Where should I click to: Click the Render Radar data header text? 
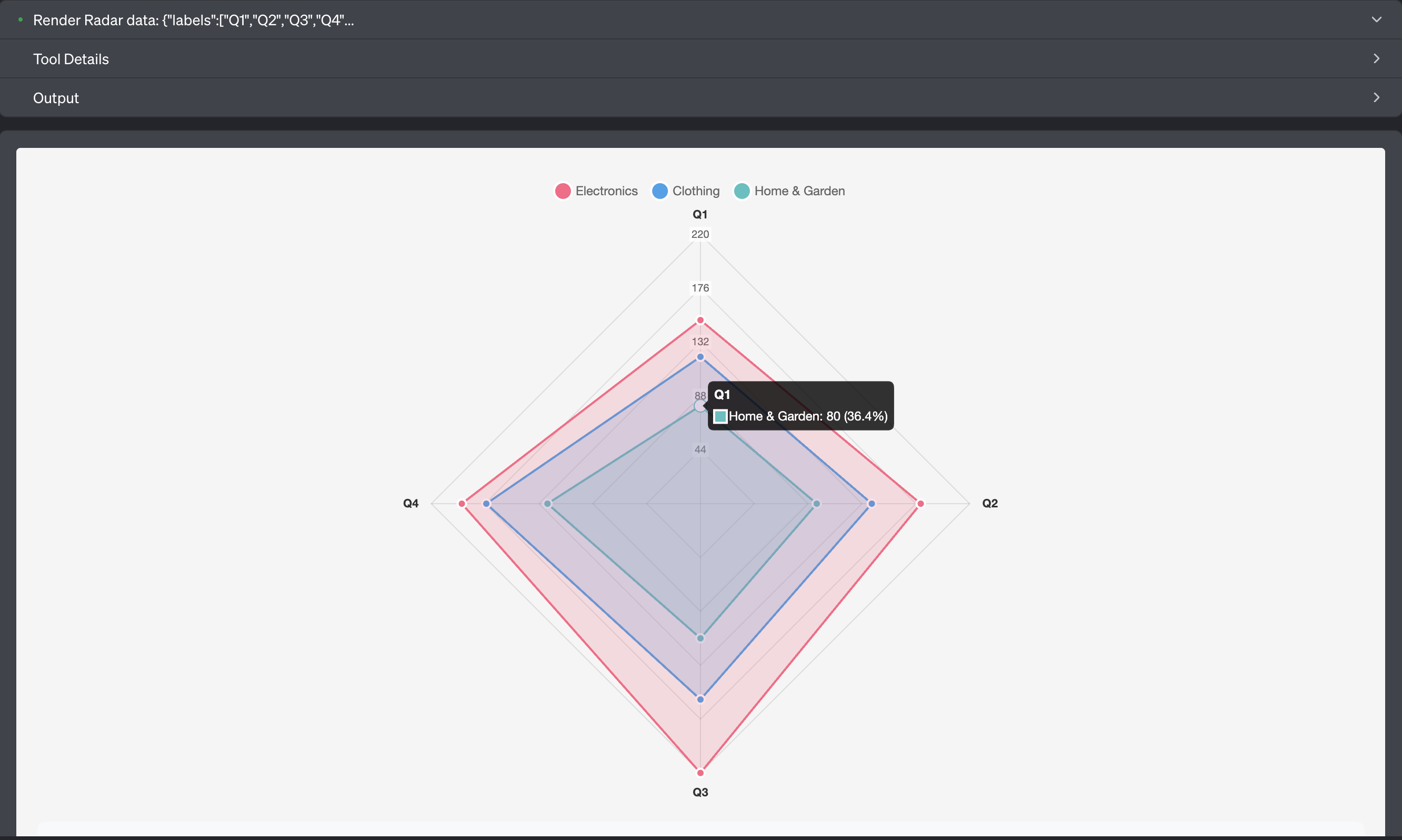193,21
